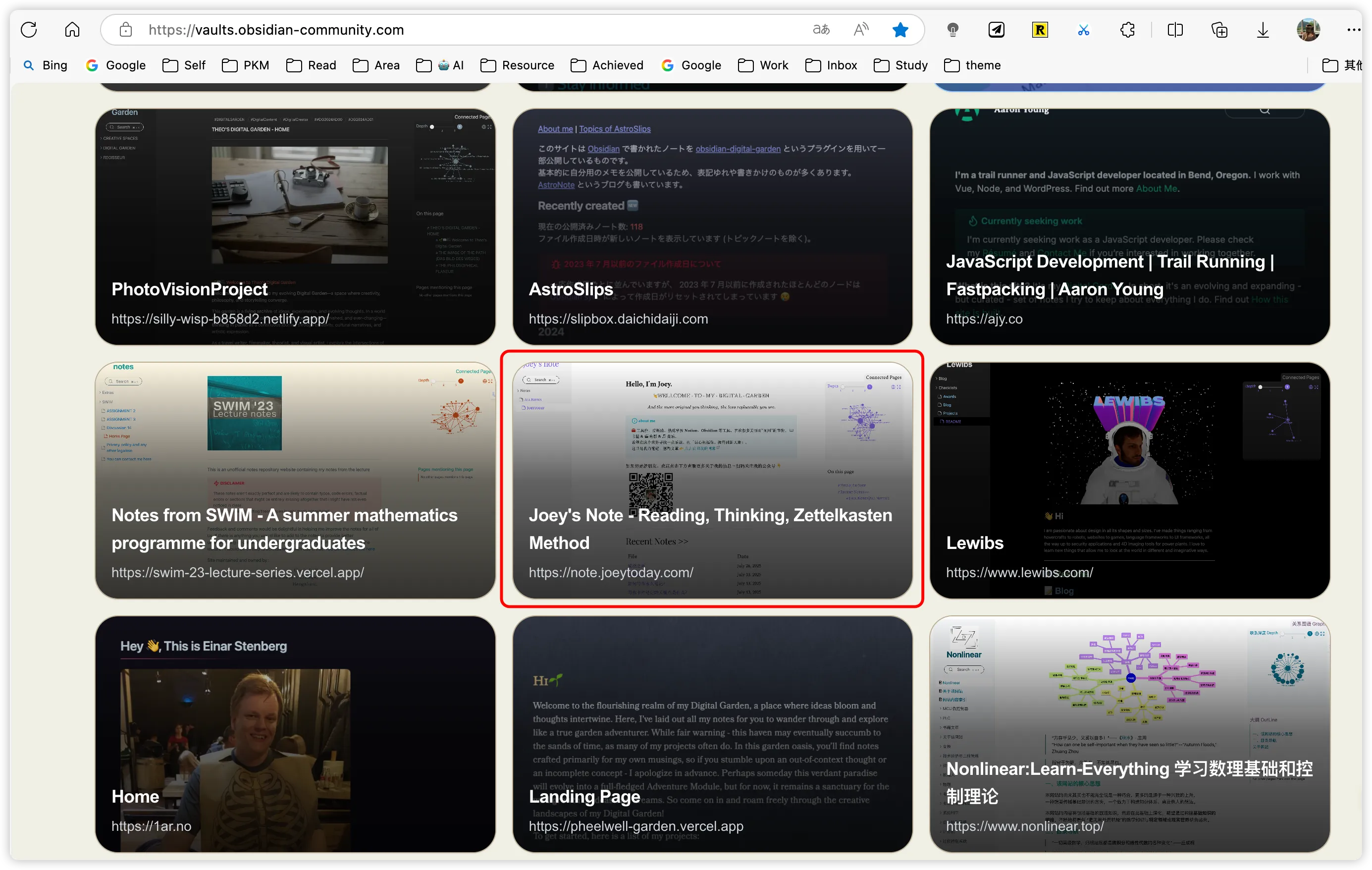Click the profile avatar picture
1372x870 pixels.
(1308, 30)
